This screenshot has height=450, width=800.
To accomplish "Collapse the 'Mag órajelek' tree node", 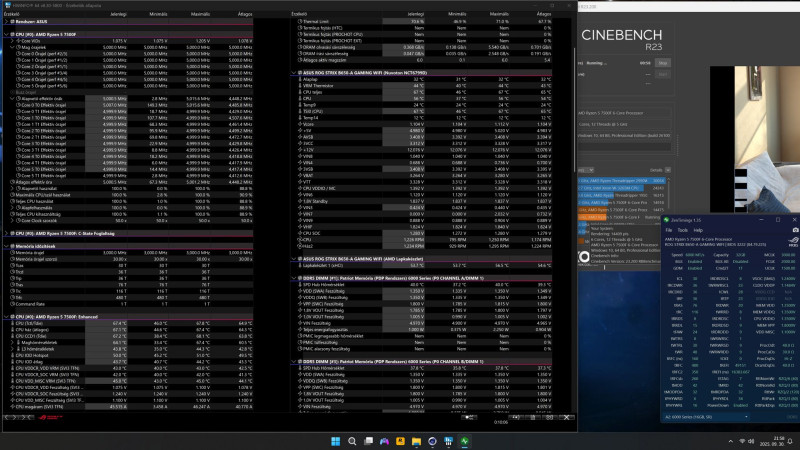I will [12, 47].
